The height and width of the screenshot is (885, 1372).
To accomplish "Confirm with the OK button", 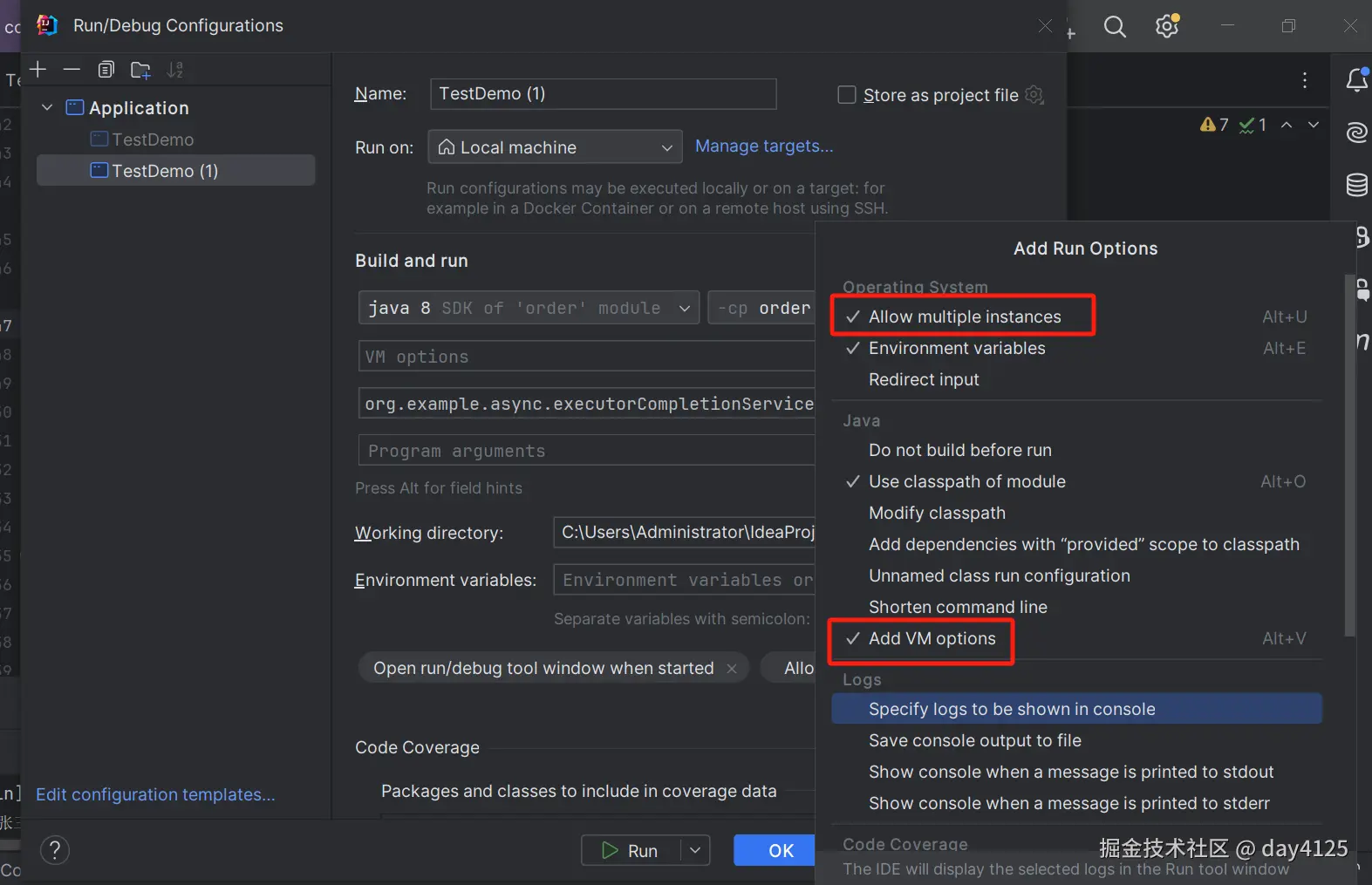I will 775,850.
